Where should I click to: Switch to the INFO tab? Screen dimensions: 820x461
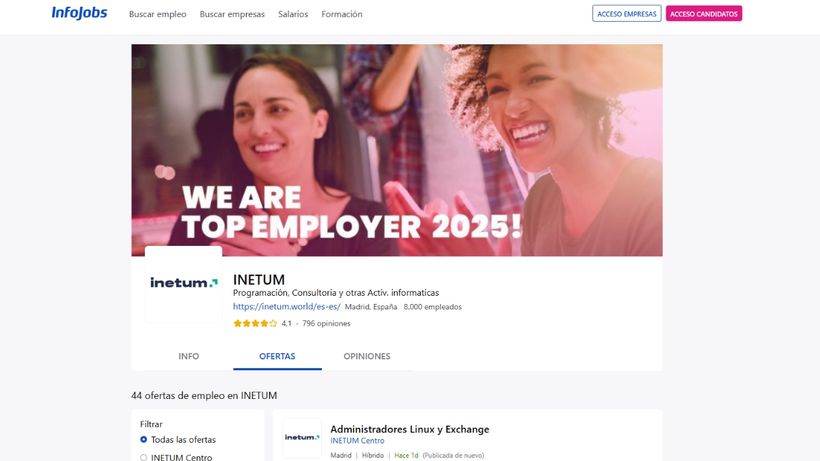pyautogui.click(x=189, y=356)
